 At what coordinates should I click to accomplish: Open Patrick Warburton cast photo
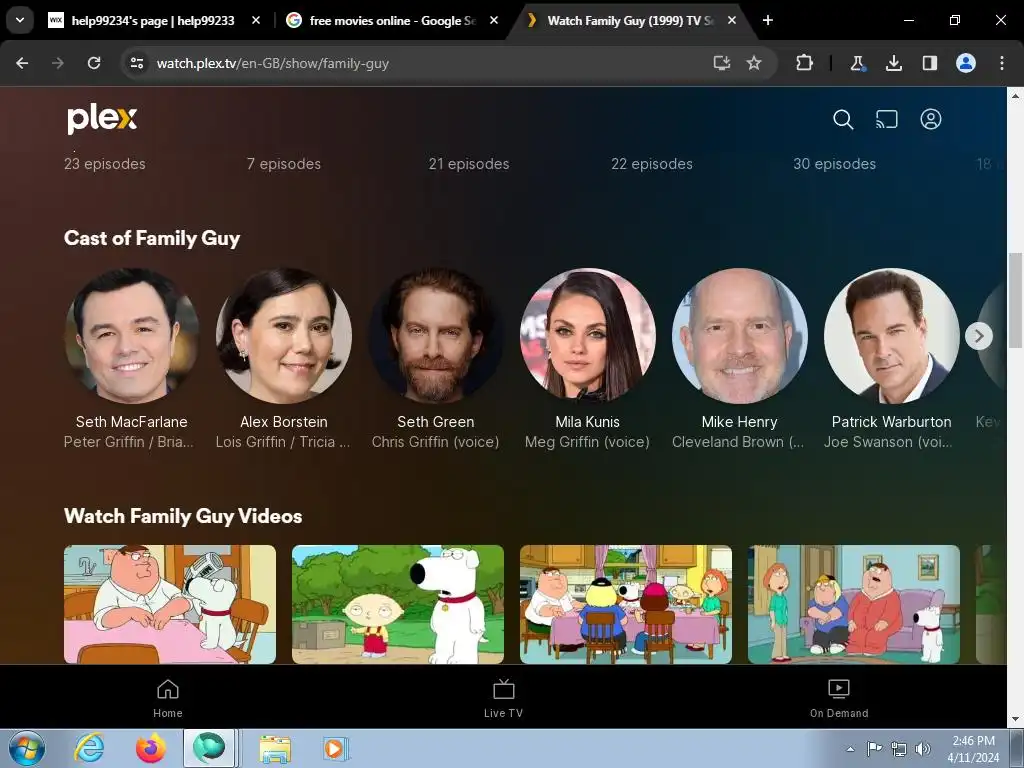(891, 335)
